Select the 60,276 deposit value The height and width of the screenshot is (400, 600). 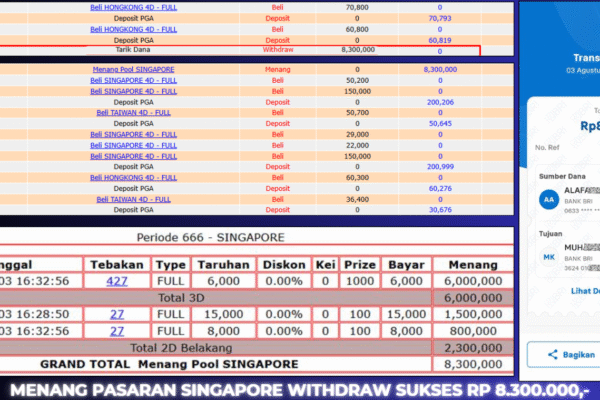440,189
